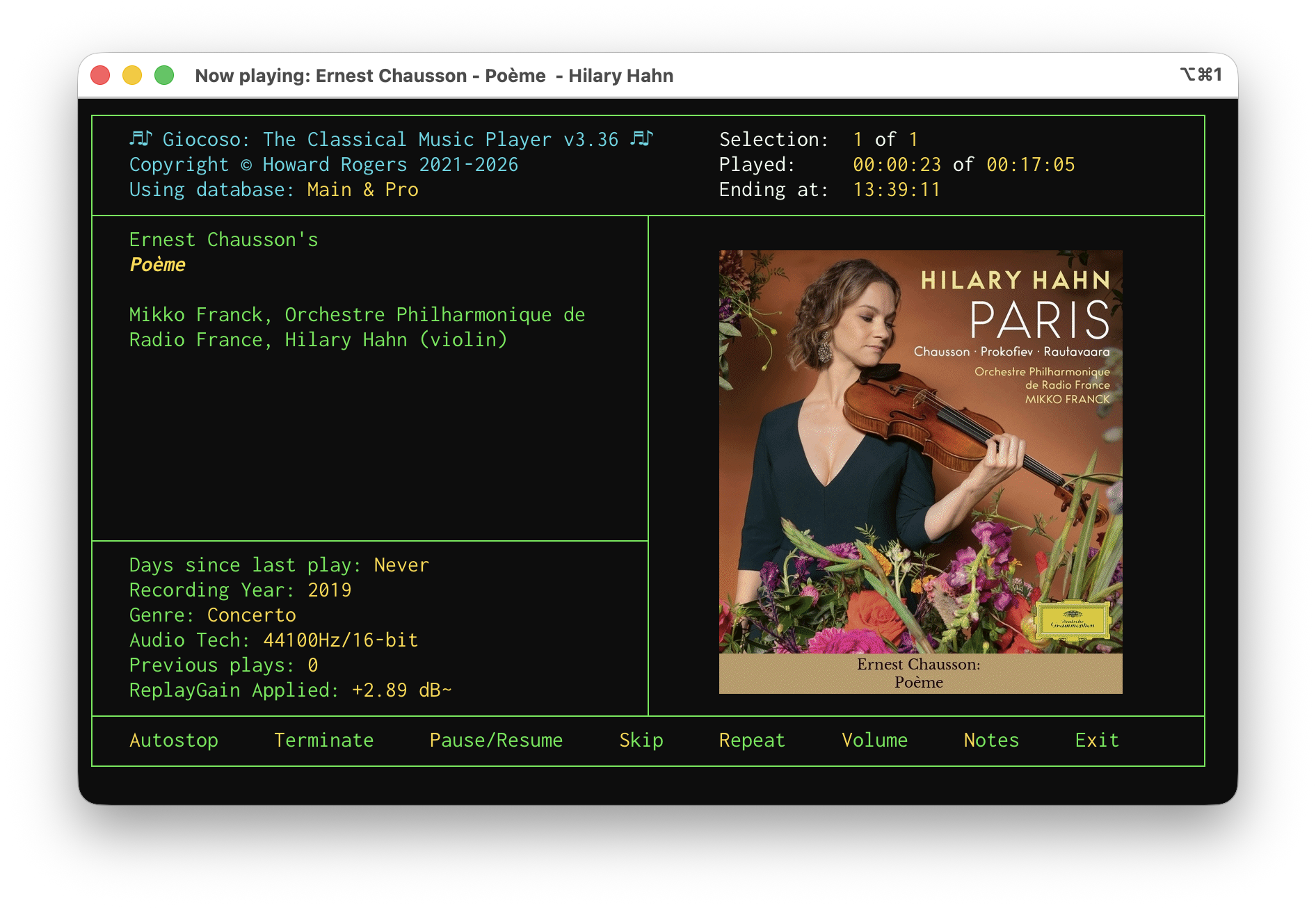1316x908 pixels.
Task: Skip the current selection
Action: tap(641, 740)
